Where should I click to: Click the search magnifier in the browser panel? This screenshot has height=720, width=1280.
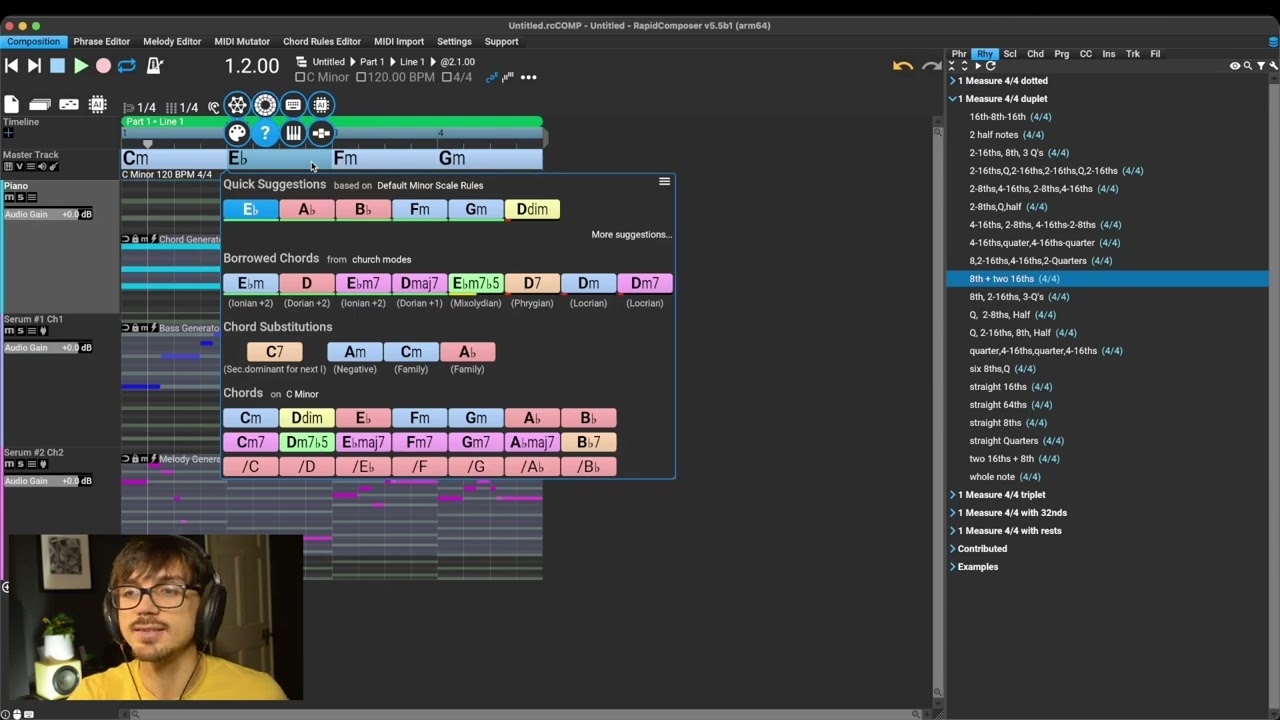coord(1248,66)
